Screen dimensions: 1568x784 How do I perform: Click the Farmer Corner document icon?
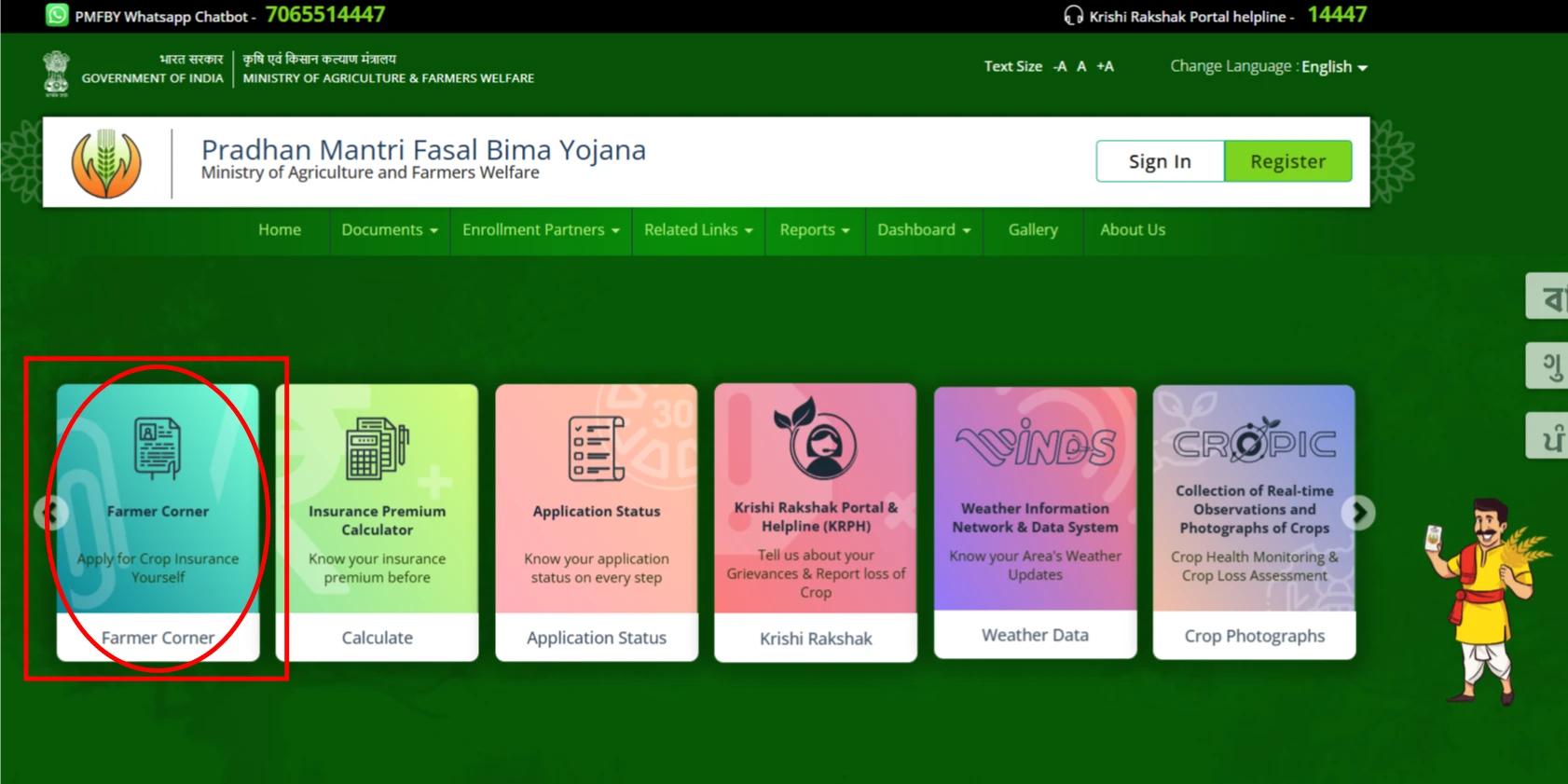pos(158,448)
